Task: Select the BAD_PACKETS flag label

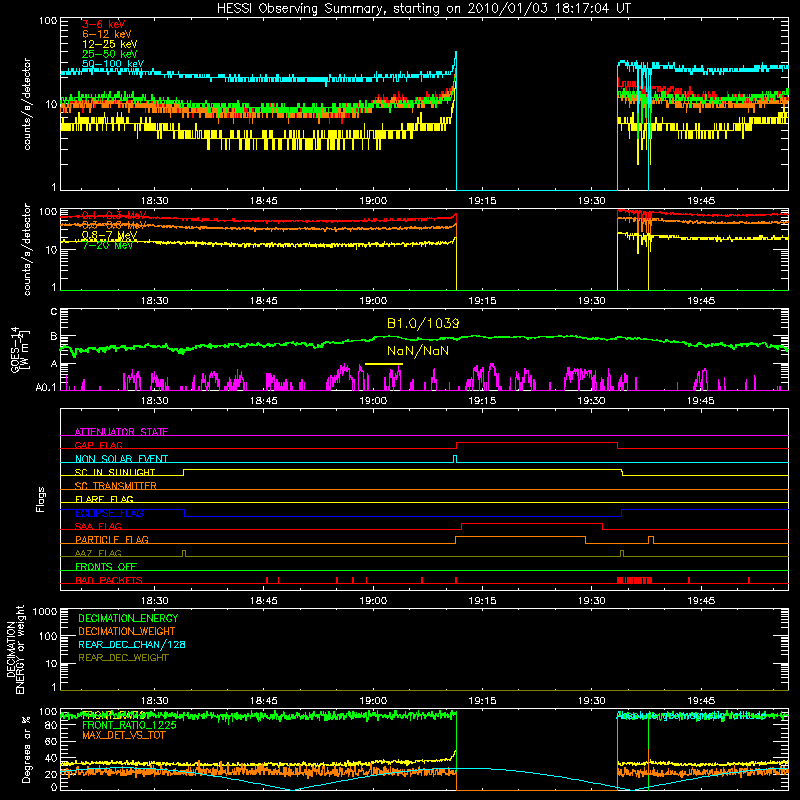Action: (109, 580)
